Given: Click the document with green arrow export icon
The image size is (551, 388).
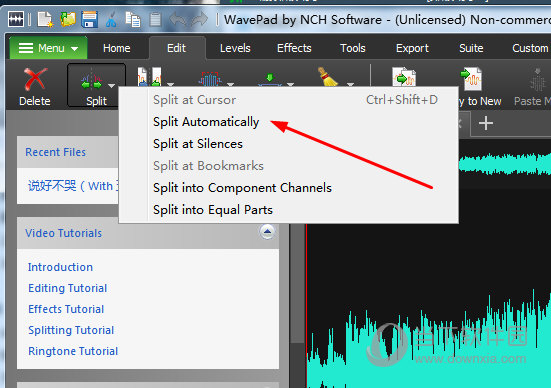Looking at the screenshot, I should [x=404, y=77].
